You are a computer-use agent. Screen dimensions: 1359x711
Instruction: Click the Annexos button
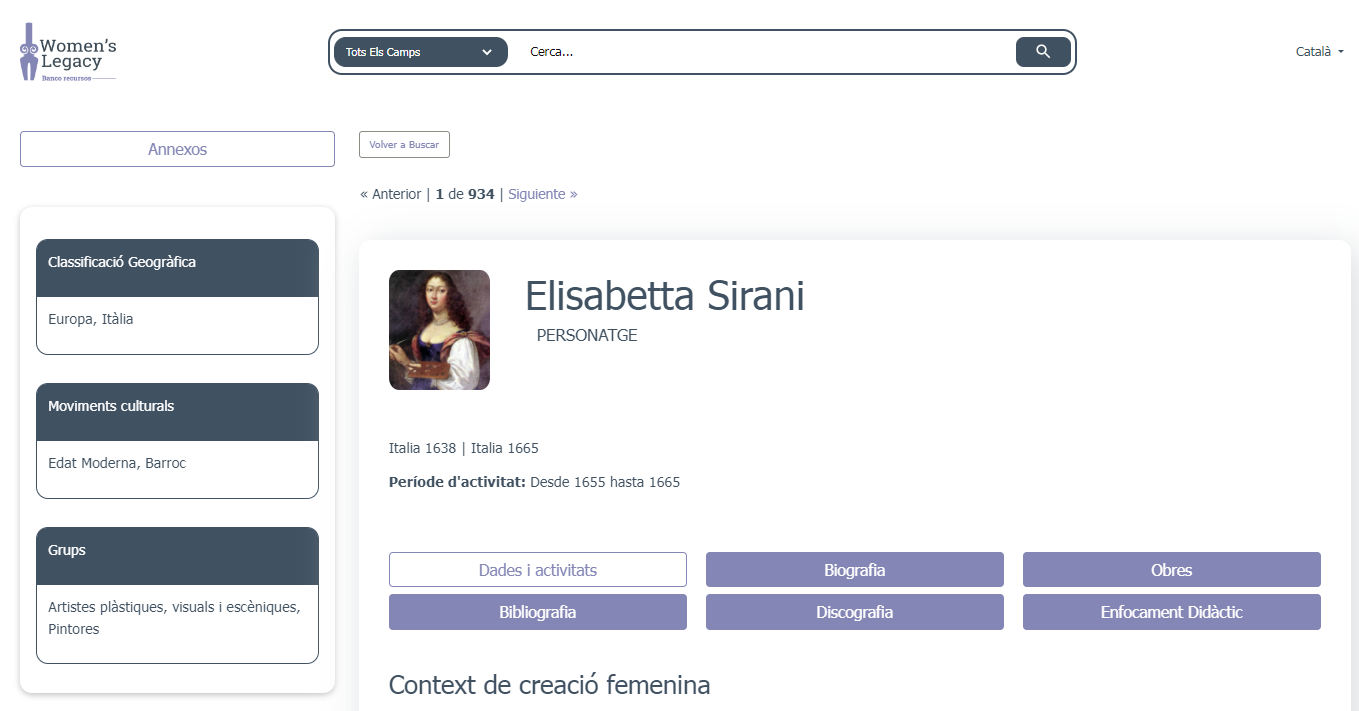coord(177,149)
